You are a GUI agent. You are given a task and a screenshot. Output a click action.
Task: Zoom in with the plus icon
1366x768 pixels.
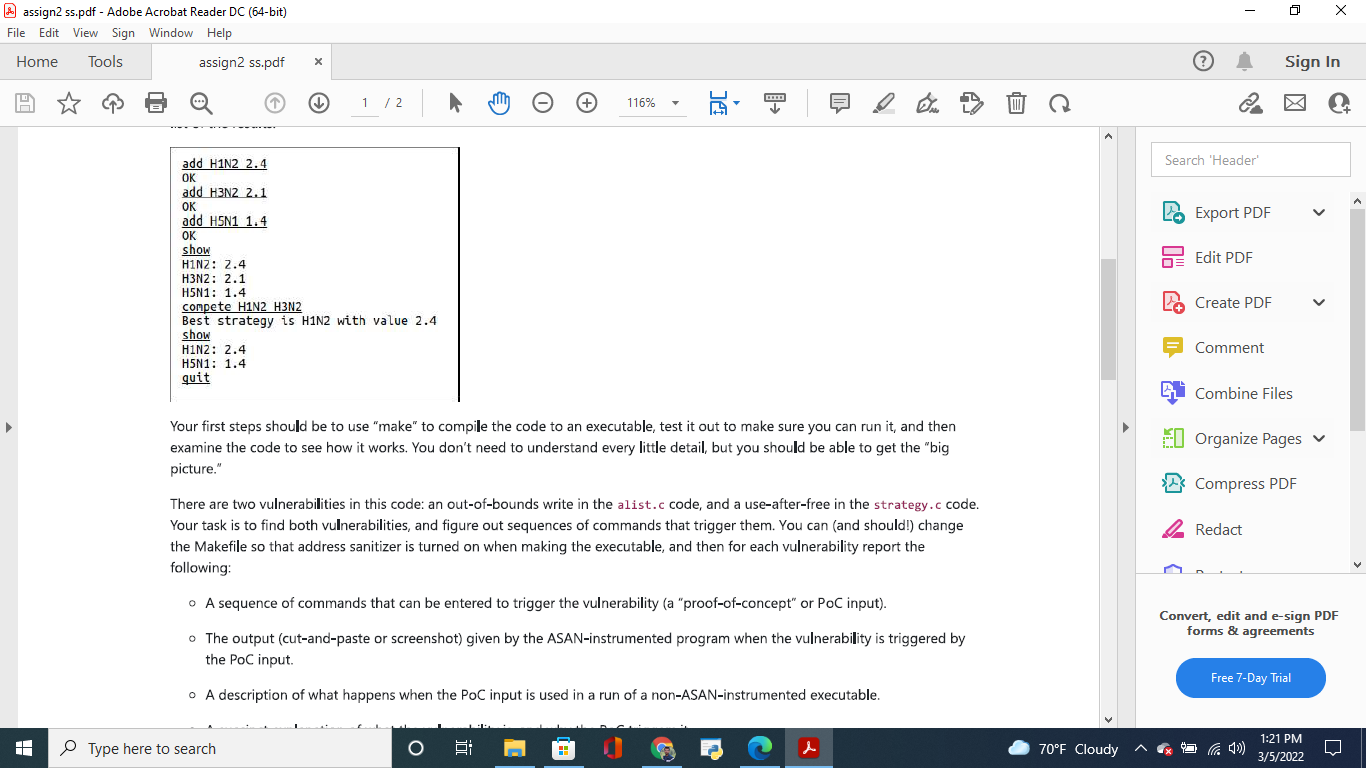[587, 102]
